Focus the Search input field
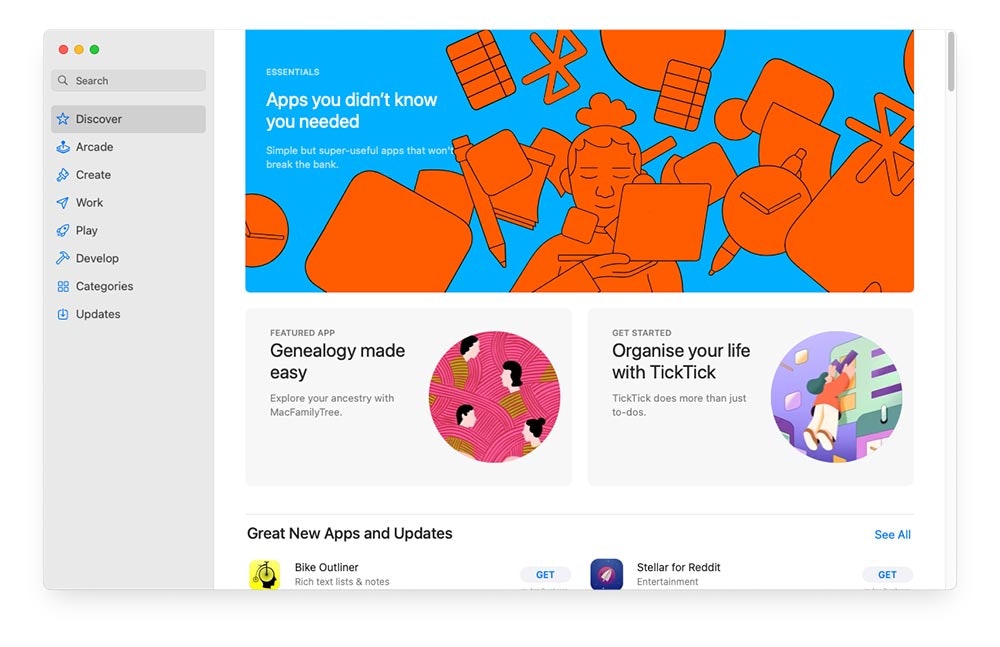 (128, 80)
